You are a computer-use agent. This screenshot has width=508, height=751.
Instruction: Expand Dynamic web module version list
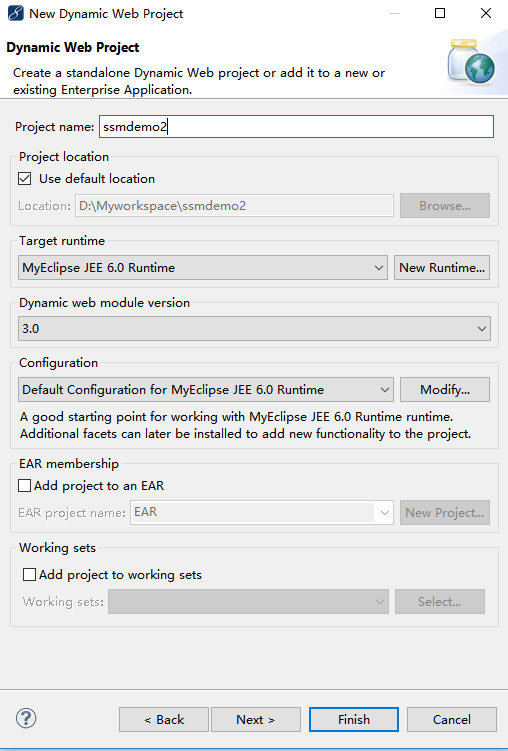pyautogui.click(x=254, y=329)
